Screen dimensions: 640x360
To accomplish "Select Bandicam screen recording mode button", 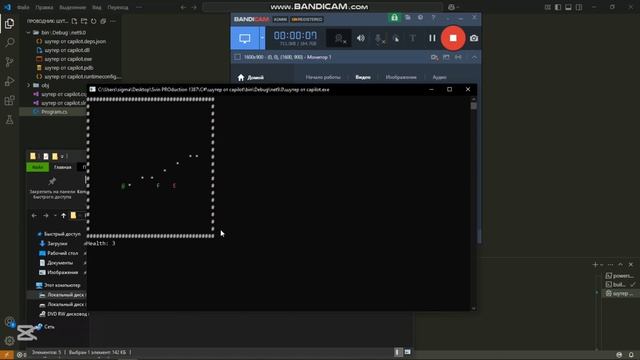I will (x=244, y=38).
